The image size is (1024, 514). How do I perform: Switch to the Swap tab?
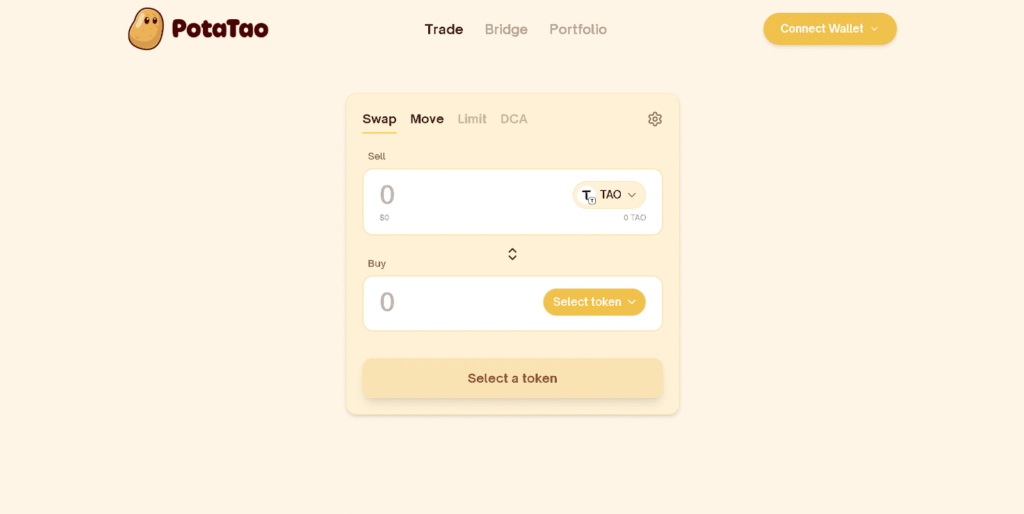coord(379,119)
